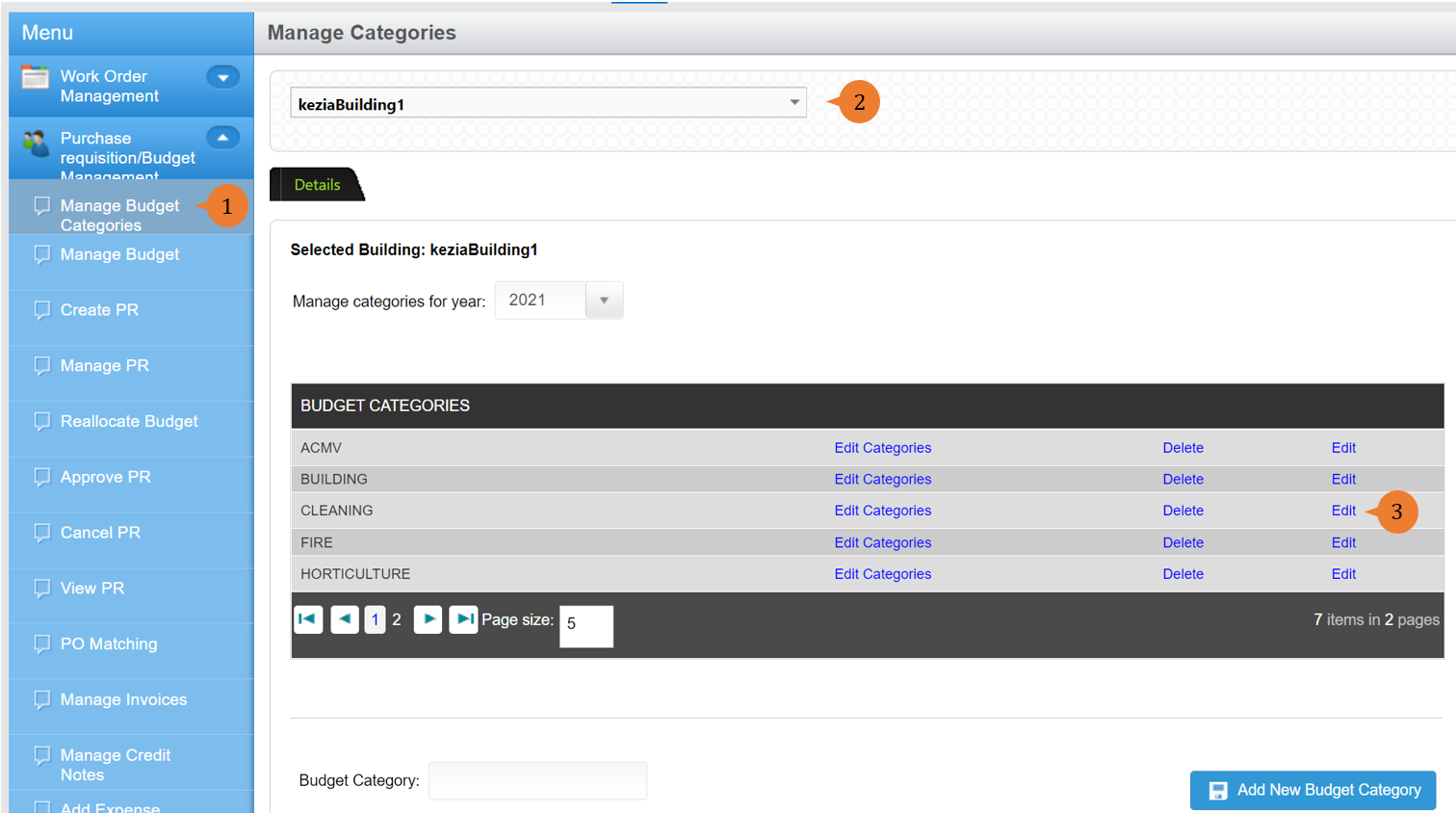Click the Page size input field

click(x=585, y=626)
